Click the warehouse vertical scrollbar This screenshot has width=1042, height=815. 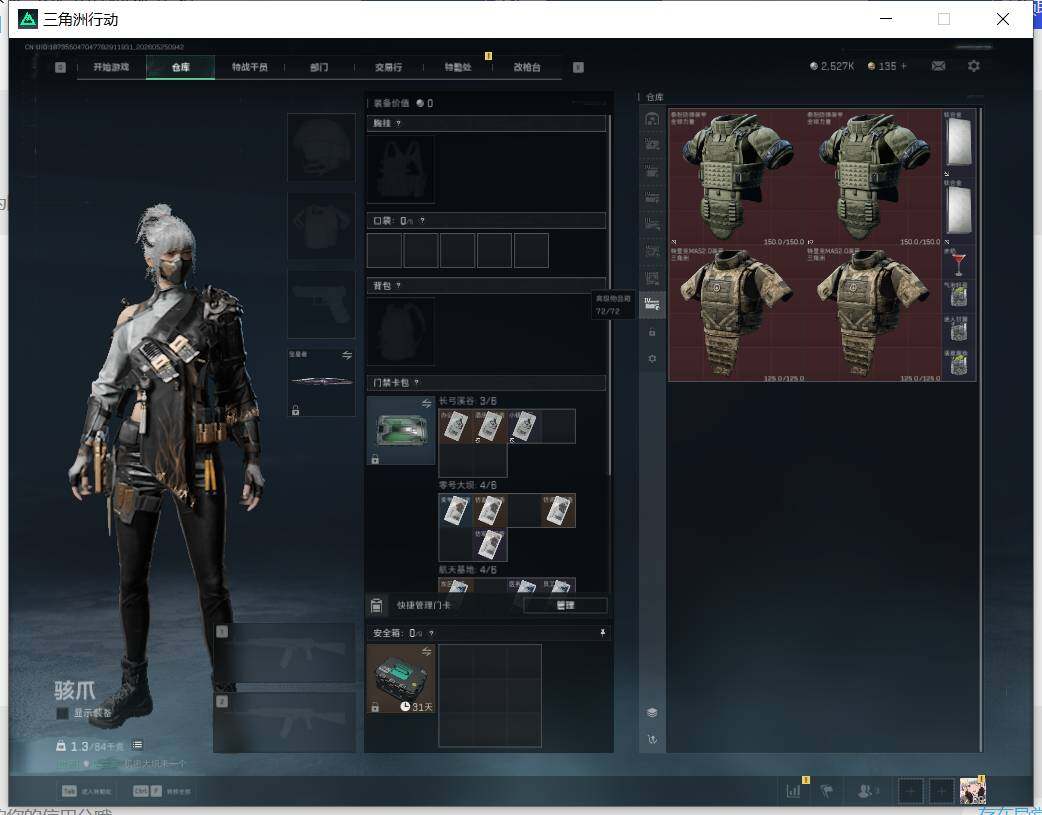[x=981, y=429]
